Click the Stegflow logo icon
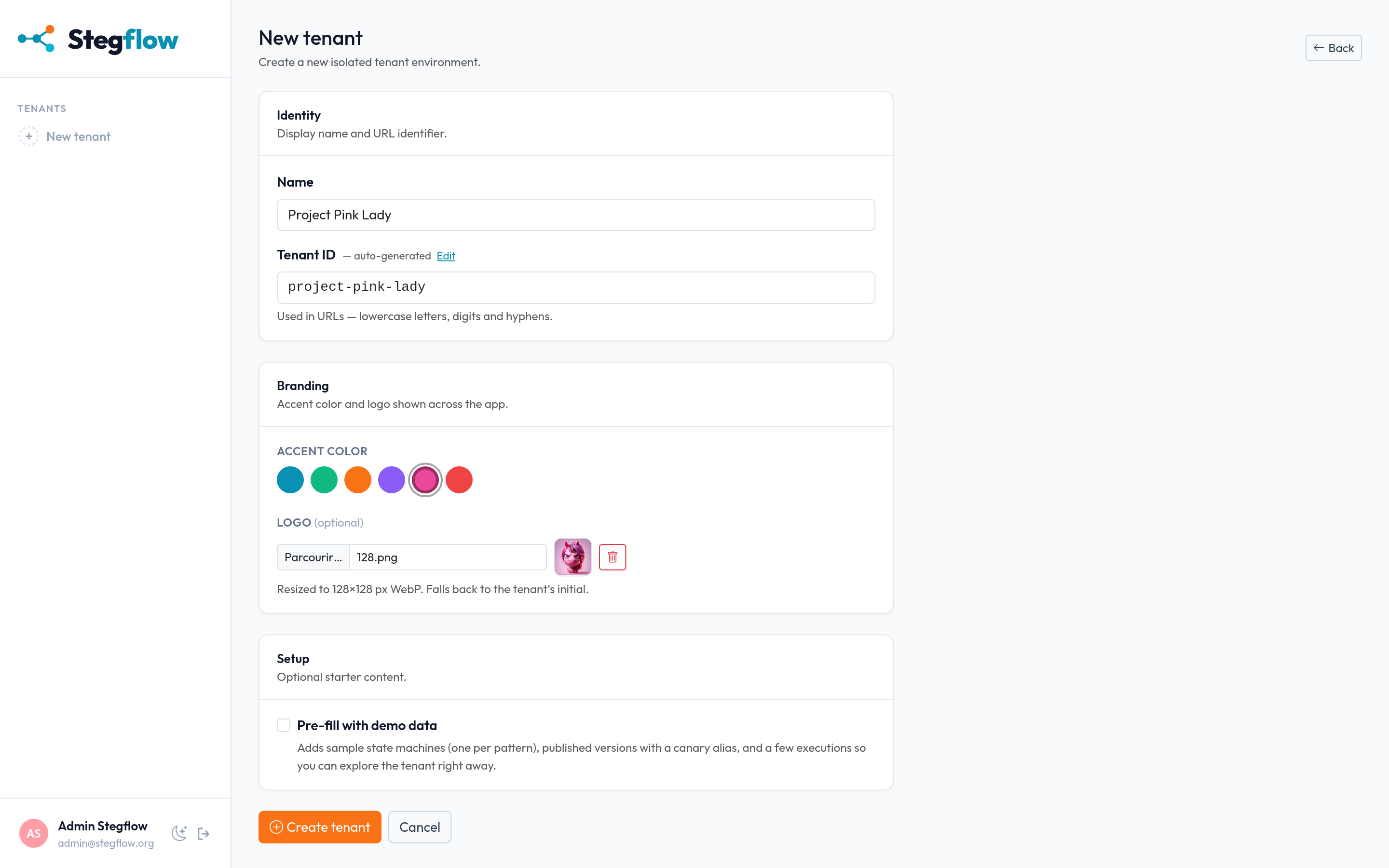This screenshot has width=1389, height=868. click(x=36, y=39)
